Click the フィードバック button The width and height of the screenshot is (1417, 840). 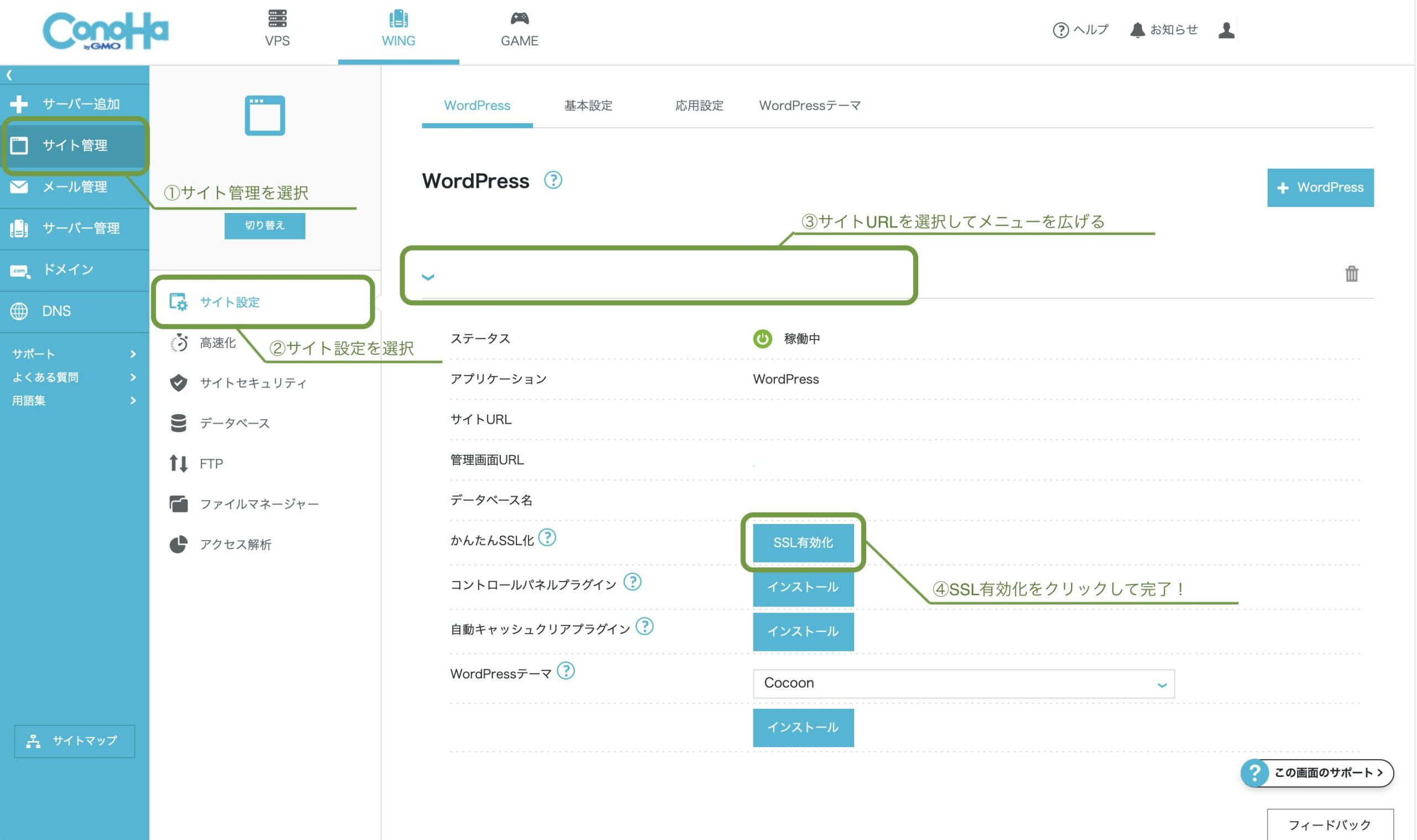pos(1330,825)
